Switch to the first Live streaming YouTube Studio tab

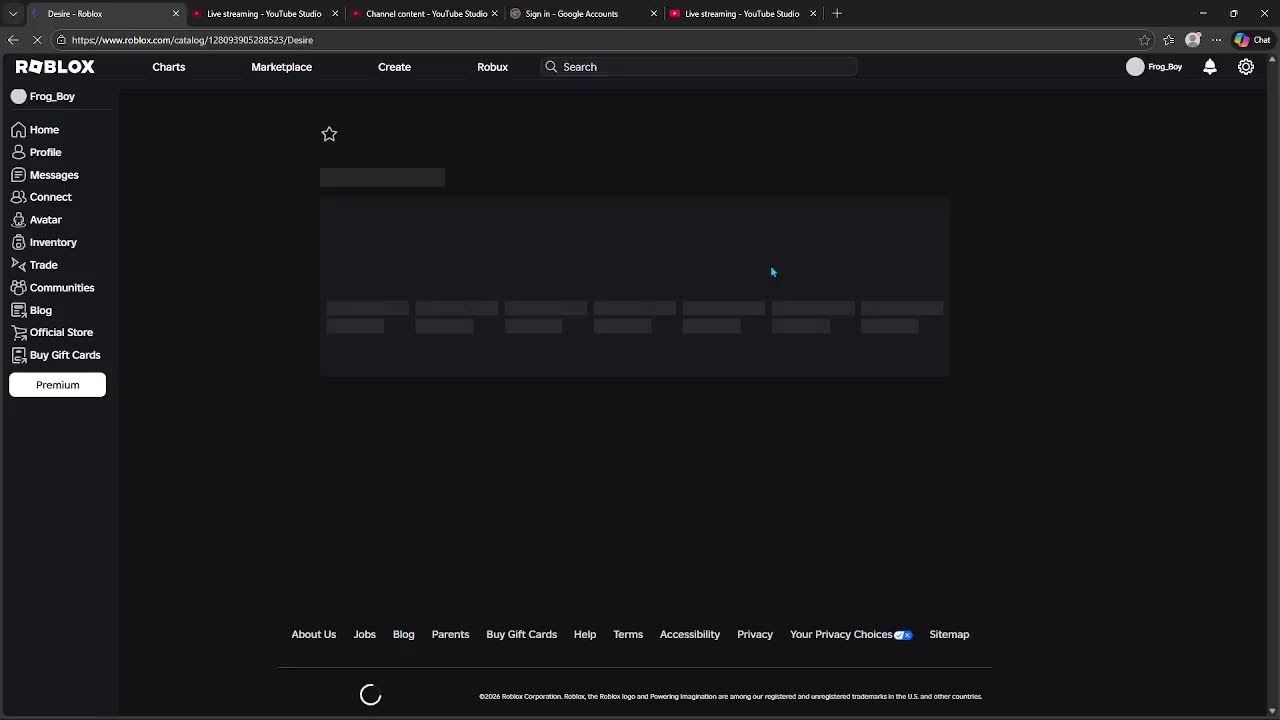pyautogui.click(x=264, y=14)
